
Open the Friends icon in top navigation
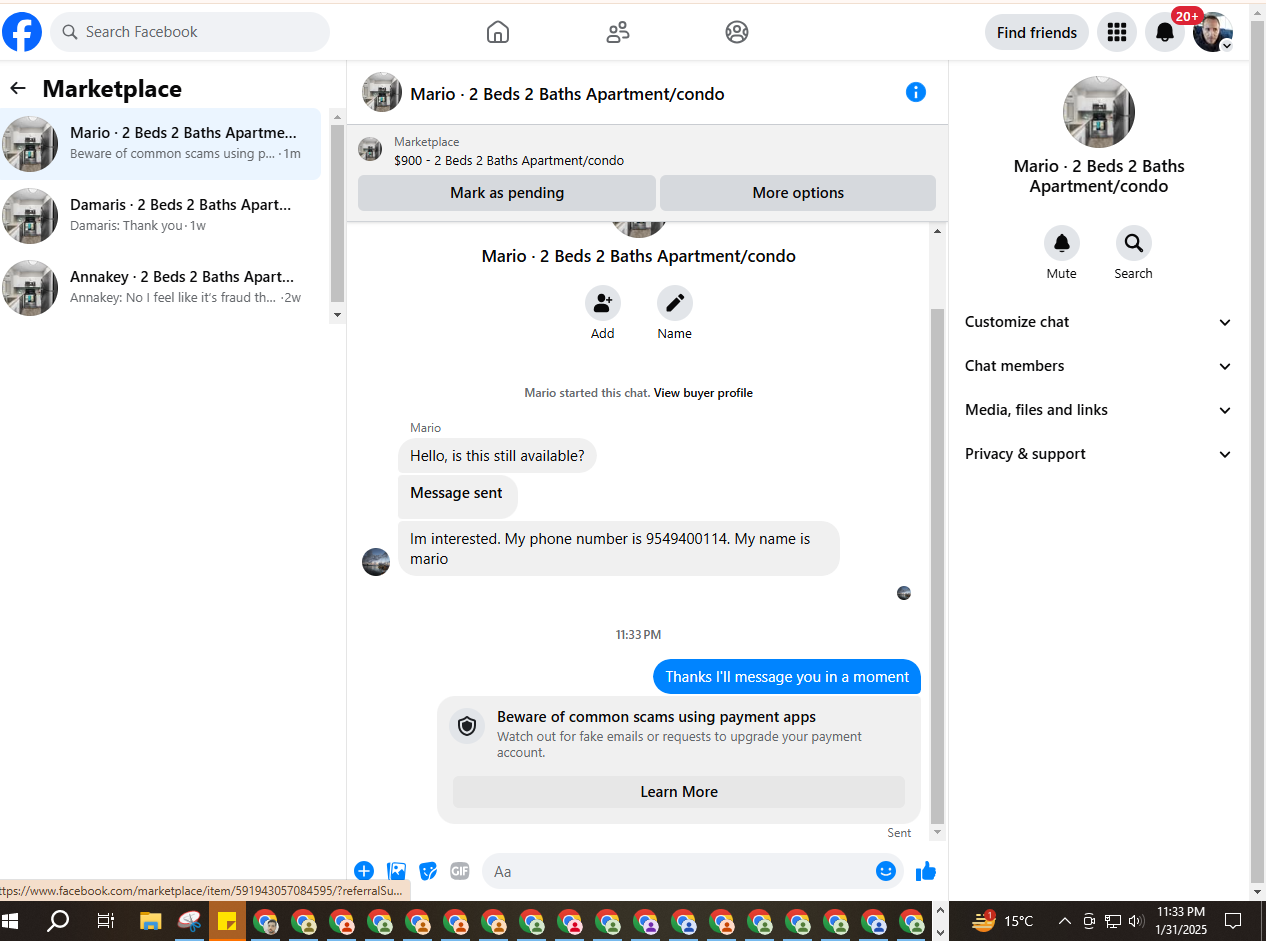click(618, 32)
